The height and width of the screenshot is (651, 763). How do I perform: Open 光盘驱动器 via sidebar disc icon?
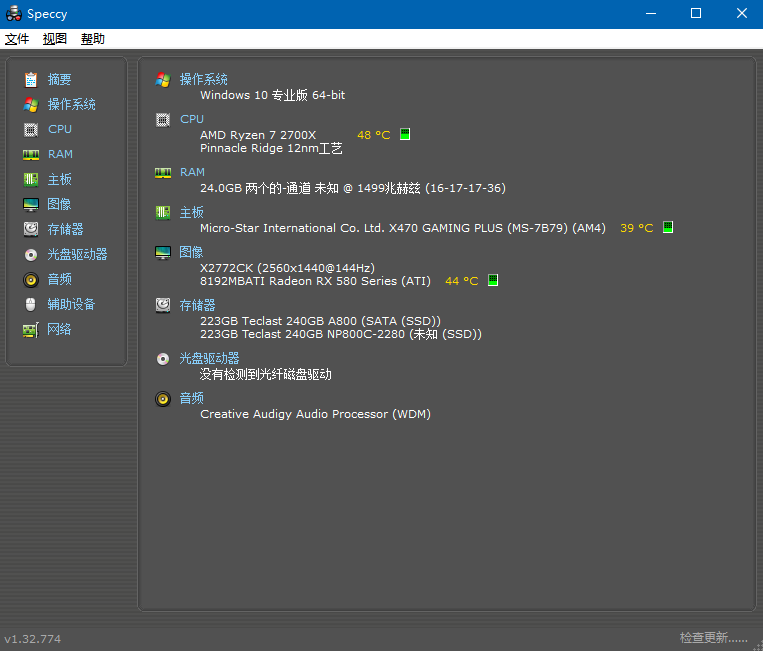pyautogui.click(x=31, y=254)
